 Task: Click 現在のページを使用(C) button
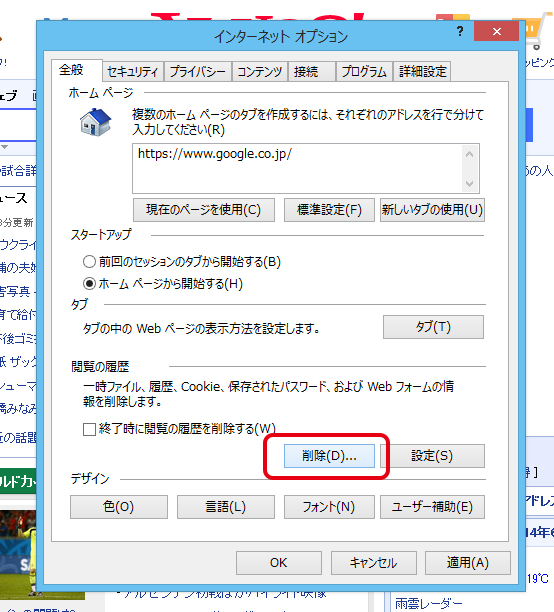[x=203, y=210]
